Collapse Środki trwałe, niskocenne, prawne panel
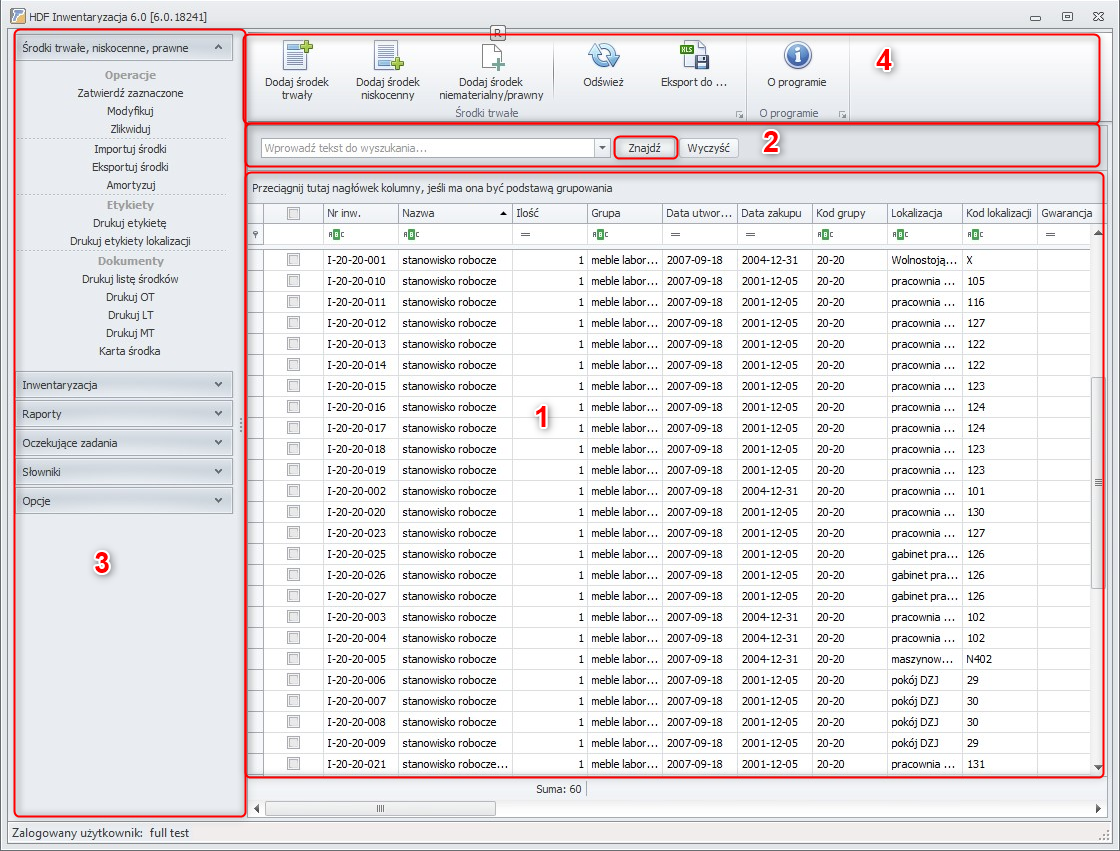The width and height of the screenshot is (1120, 851). (219, 48)
